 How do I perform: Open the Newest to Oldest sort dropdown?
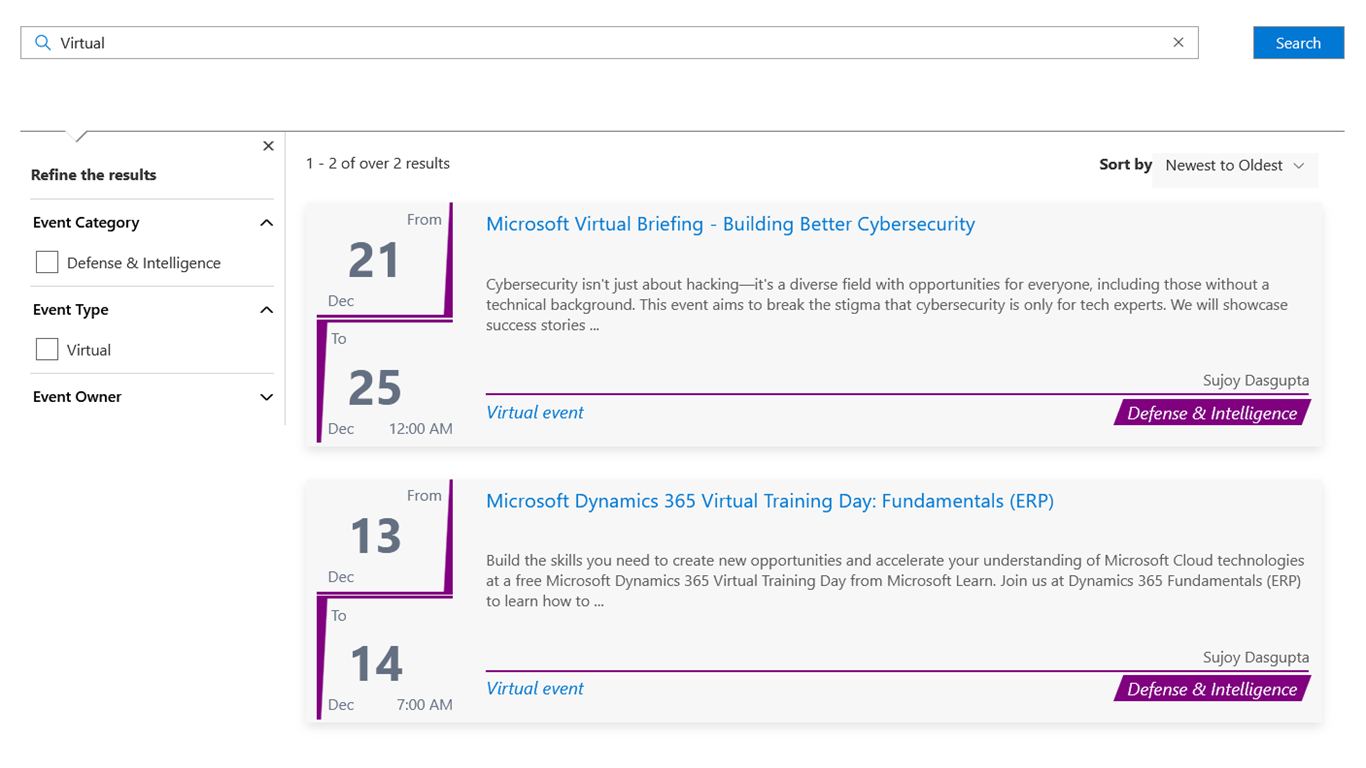coord(1235,166)
